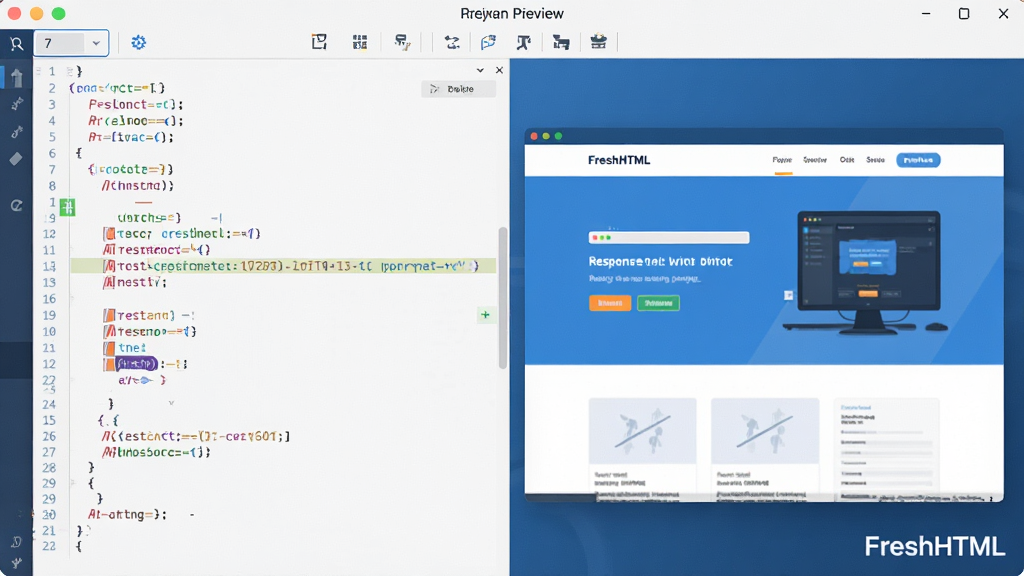Viewport: 1024px width, 576px height.
Task: Click the diamond tag icon in the sidebar
Action: pyautogui.click(x=16, y=159)
